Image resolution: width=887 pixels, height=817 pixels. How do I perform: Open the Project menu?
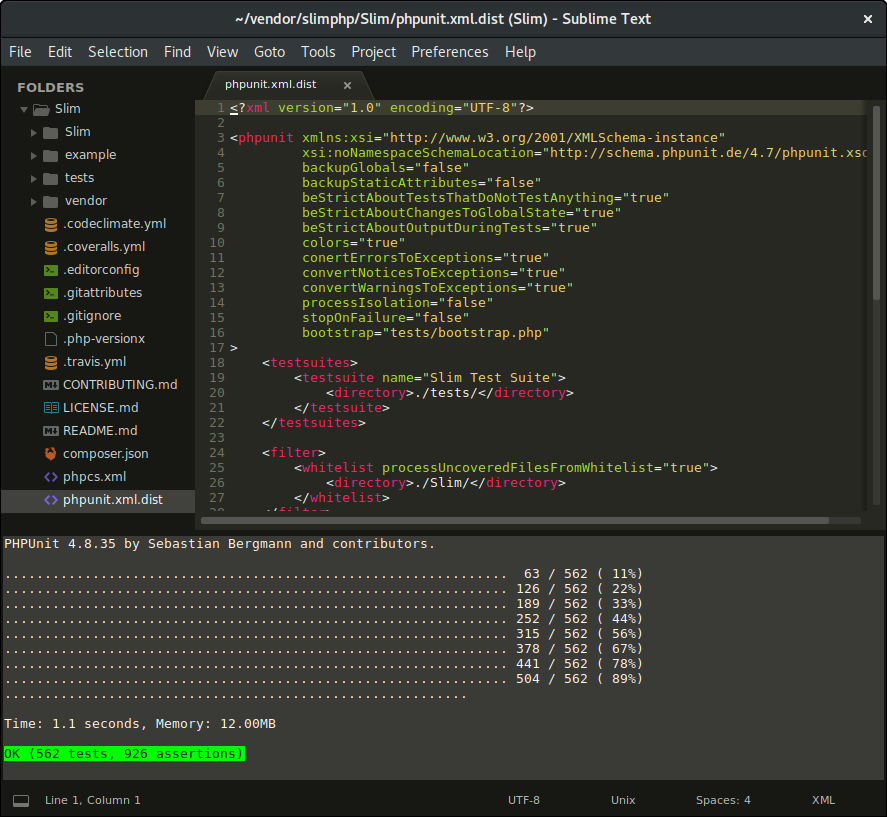click(x=373, y=52)
